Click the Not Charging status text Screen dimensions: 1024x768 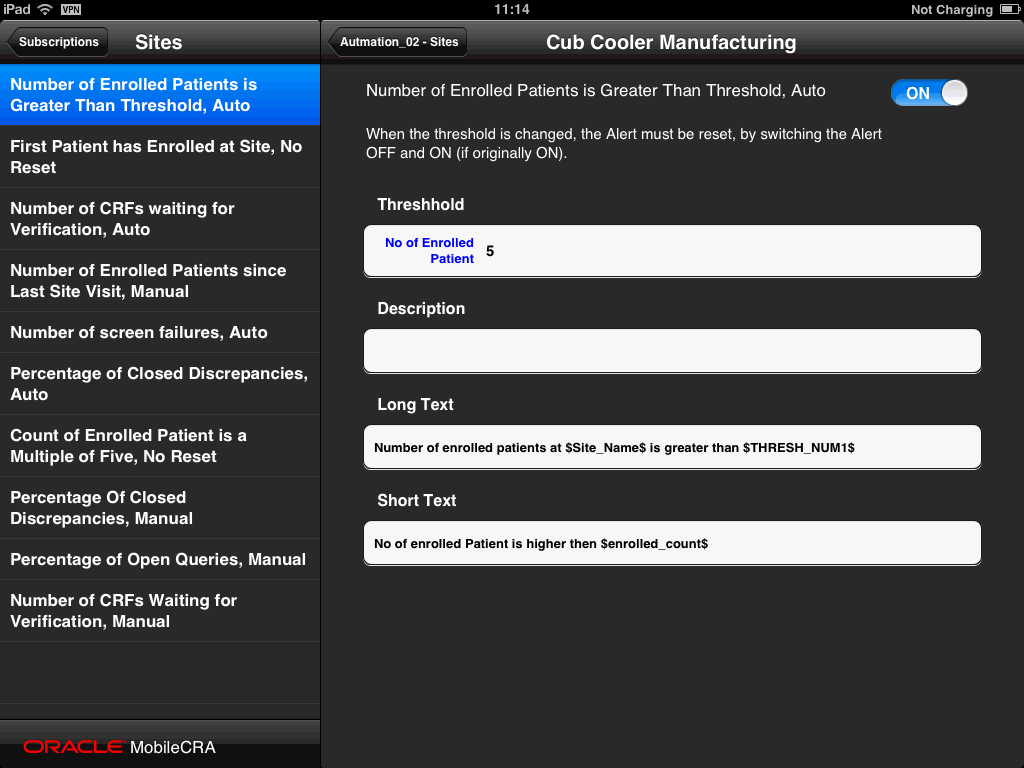(x=952, y=9)
